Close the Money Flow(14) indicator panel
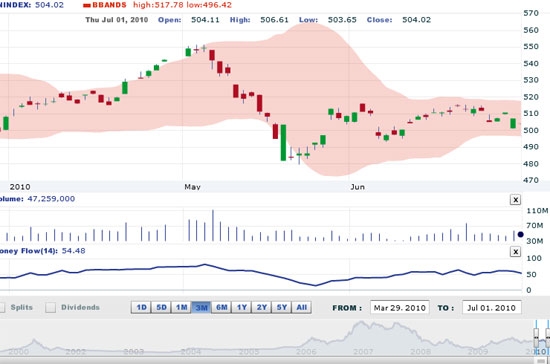This screenshot has height=364, width=550. coord(515,252)
